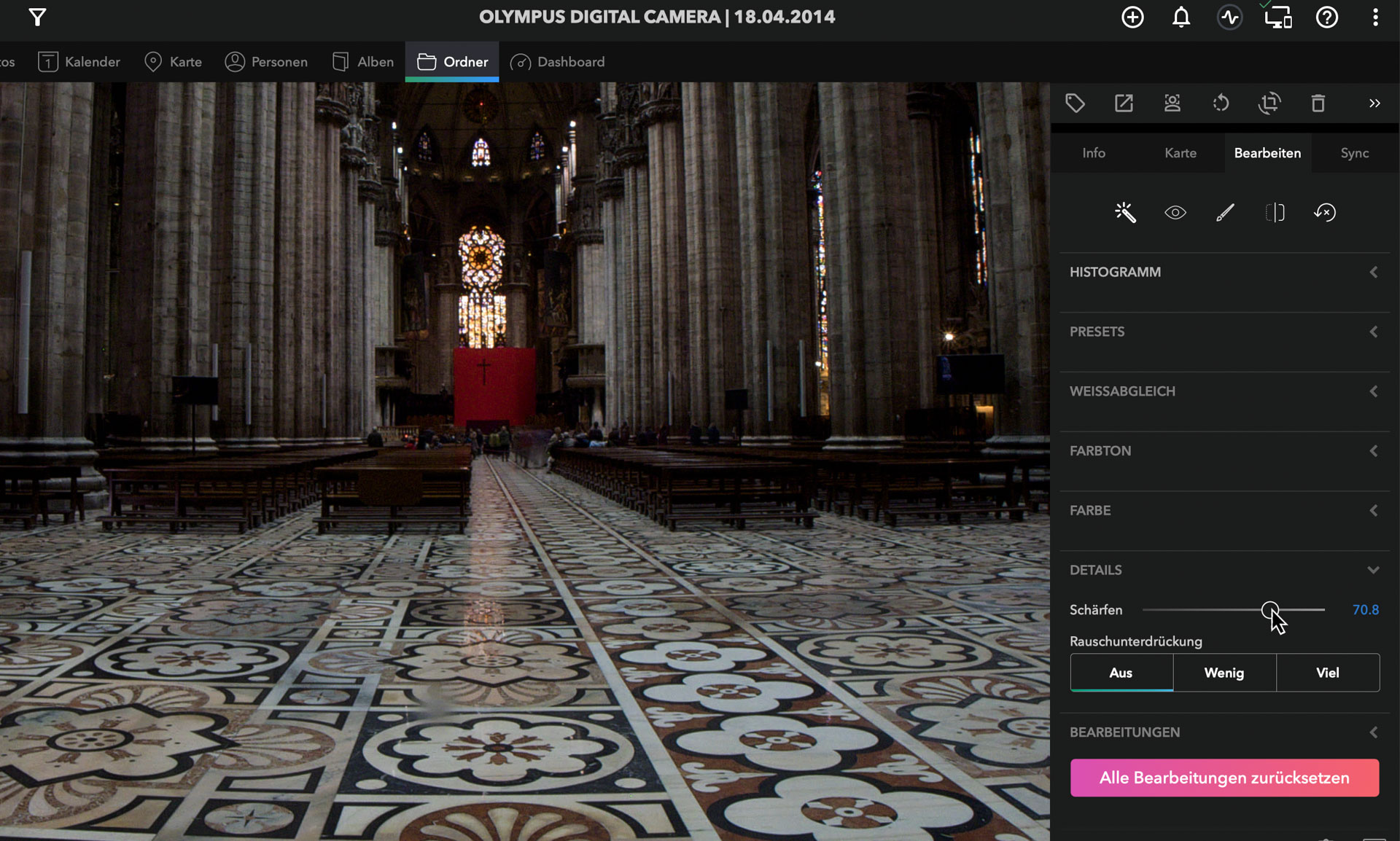Click the rotate image icon
Image resolution: width=1400 pixels, height=841 pixels.
(1221, 103)
